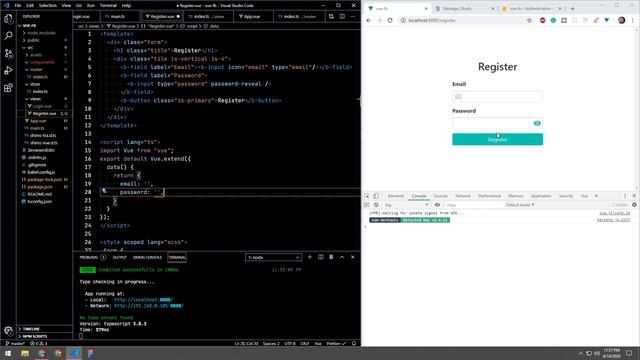The height and width of the screenshot is (360, 640).
Task: Open the Extensions view in VS Code
Action: (8, 88)
